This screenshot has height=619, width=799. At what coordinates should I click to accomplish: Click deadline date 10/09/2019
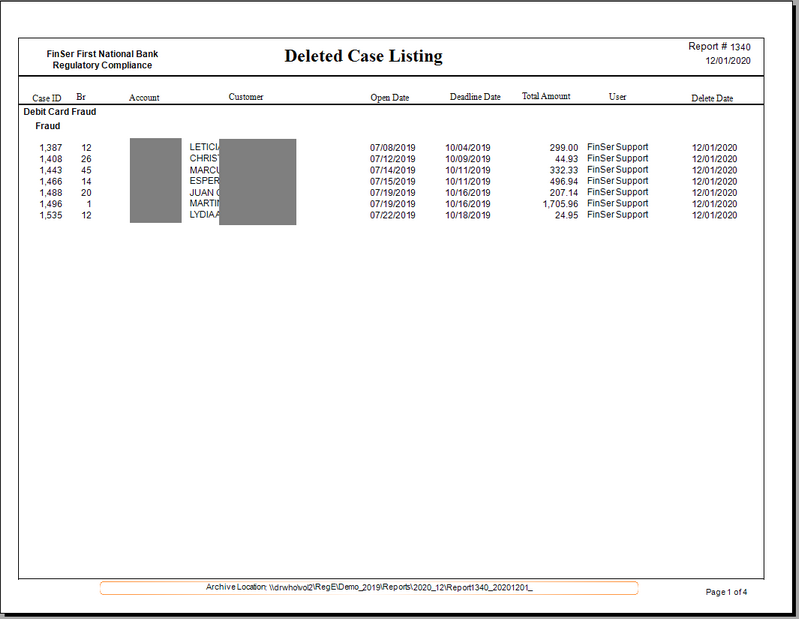tap(468, 159)
